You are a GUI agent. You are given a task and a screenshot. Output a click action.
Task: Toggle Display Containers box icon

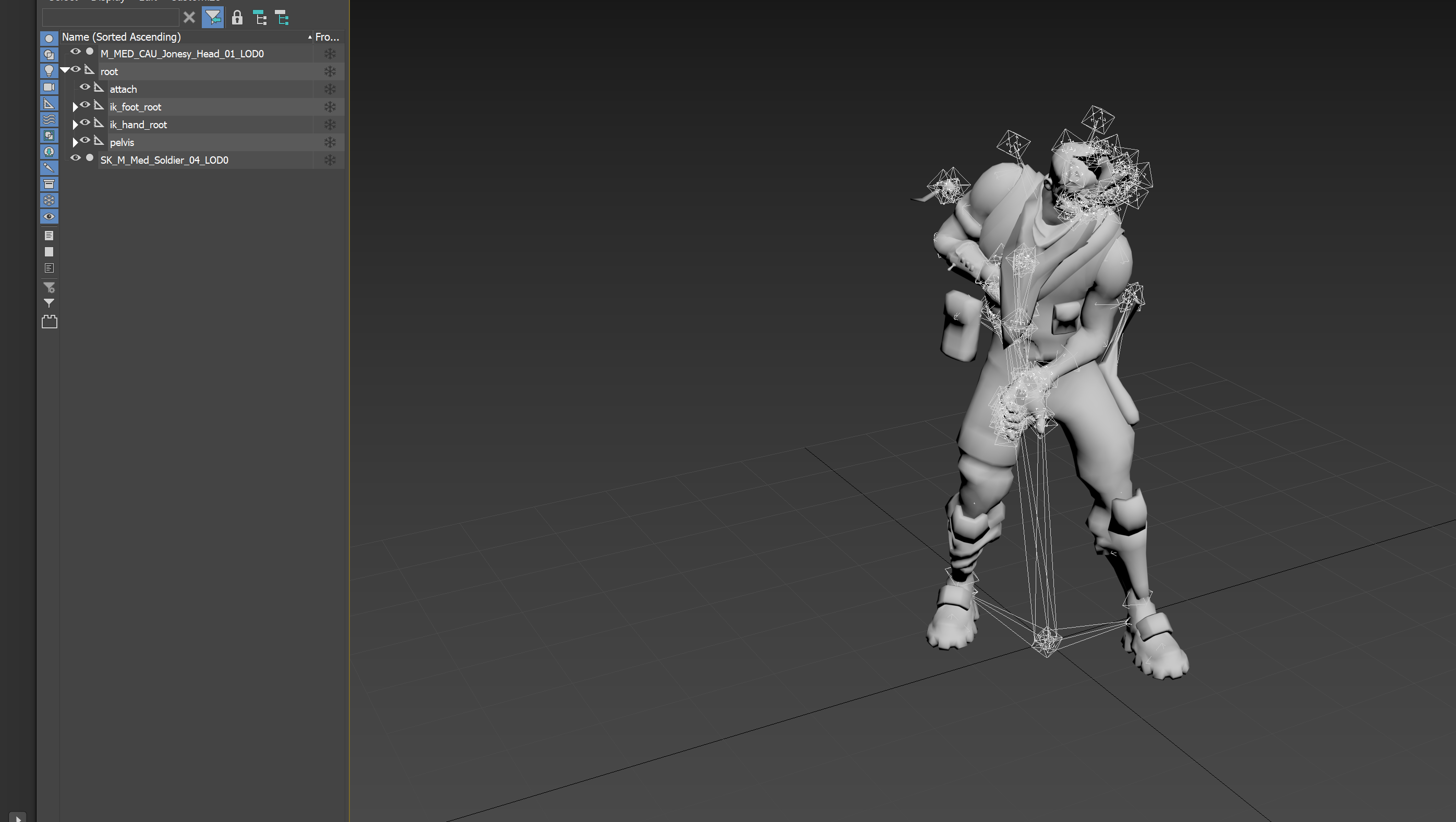click(x=49, y=183)
